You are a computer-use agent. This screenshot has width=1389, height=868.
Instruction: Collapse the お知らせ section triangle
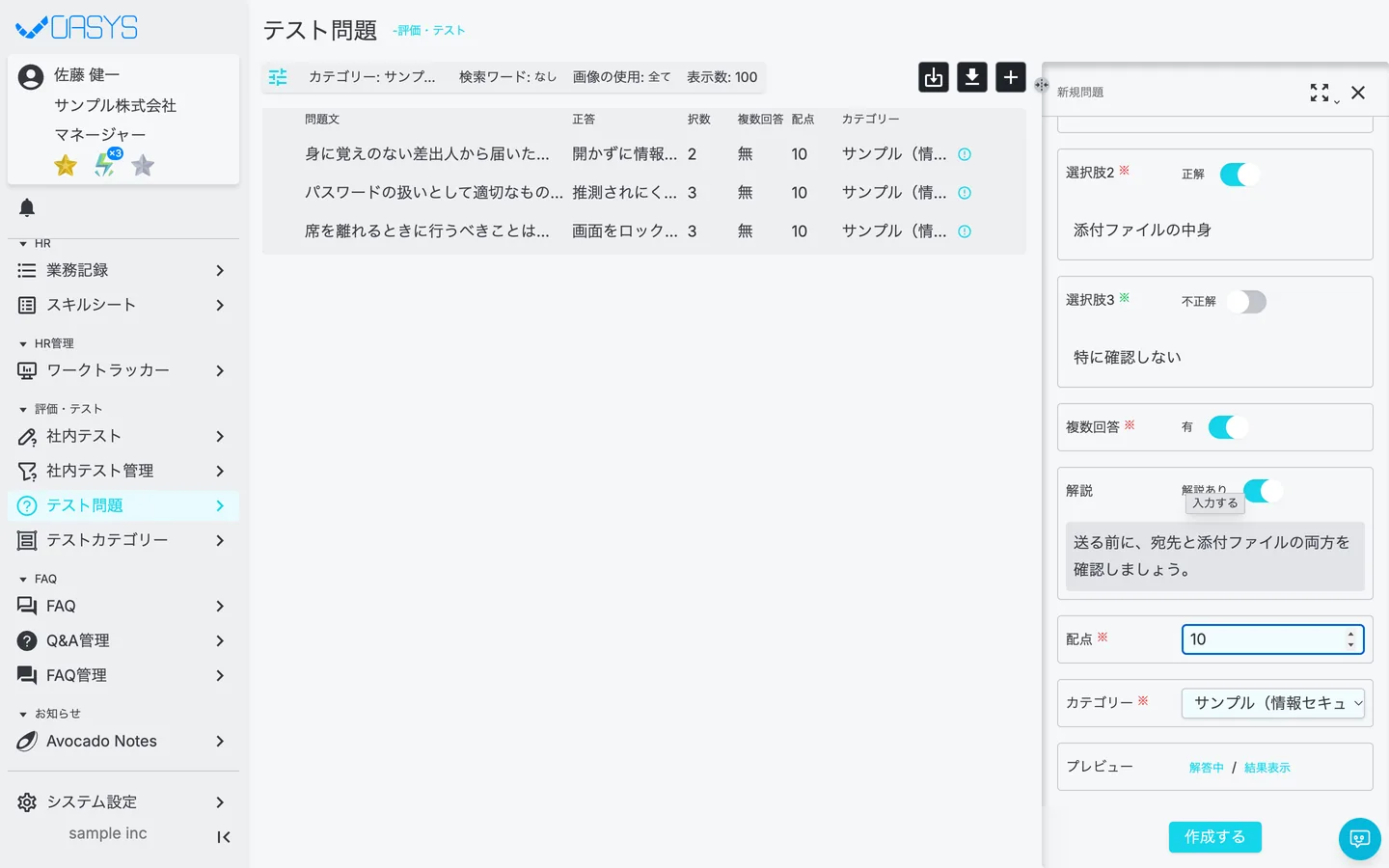pos(23,715)
